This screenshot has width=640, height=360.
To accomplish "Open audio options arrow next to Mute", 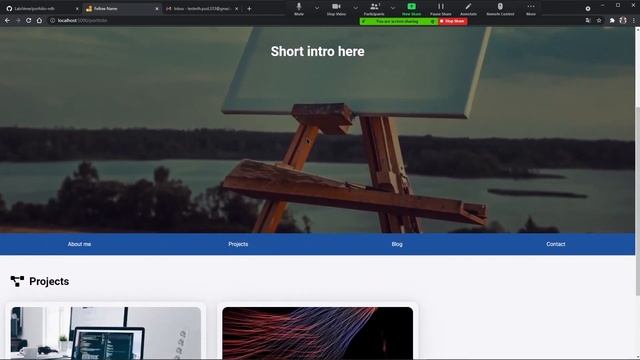I will [x=317, y=8].
